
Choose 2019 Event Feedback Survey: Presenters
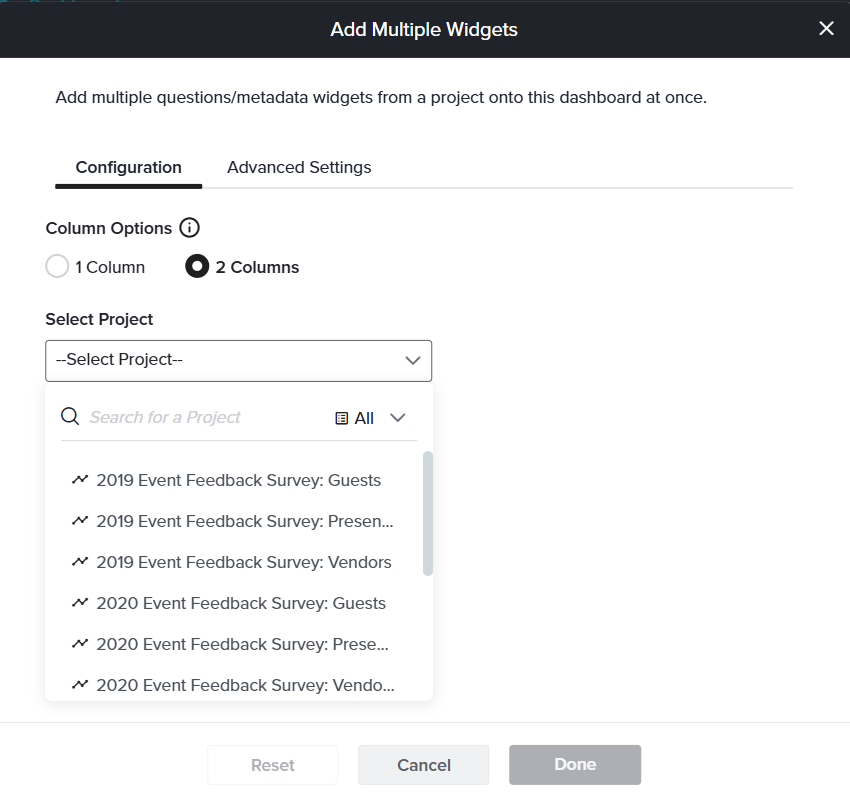(244, 521)
